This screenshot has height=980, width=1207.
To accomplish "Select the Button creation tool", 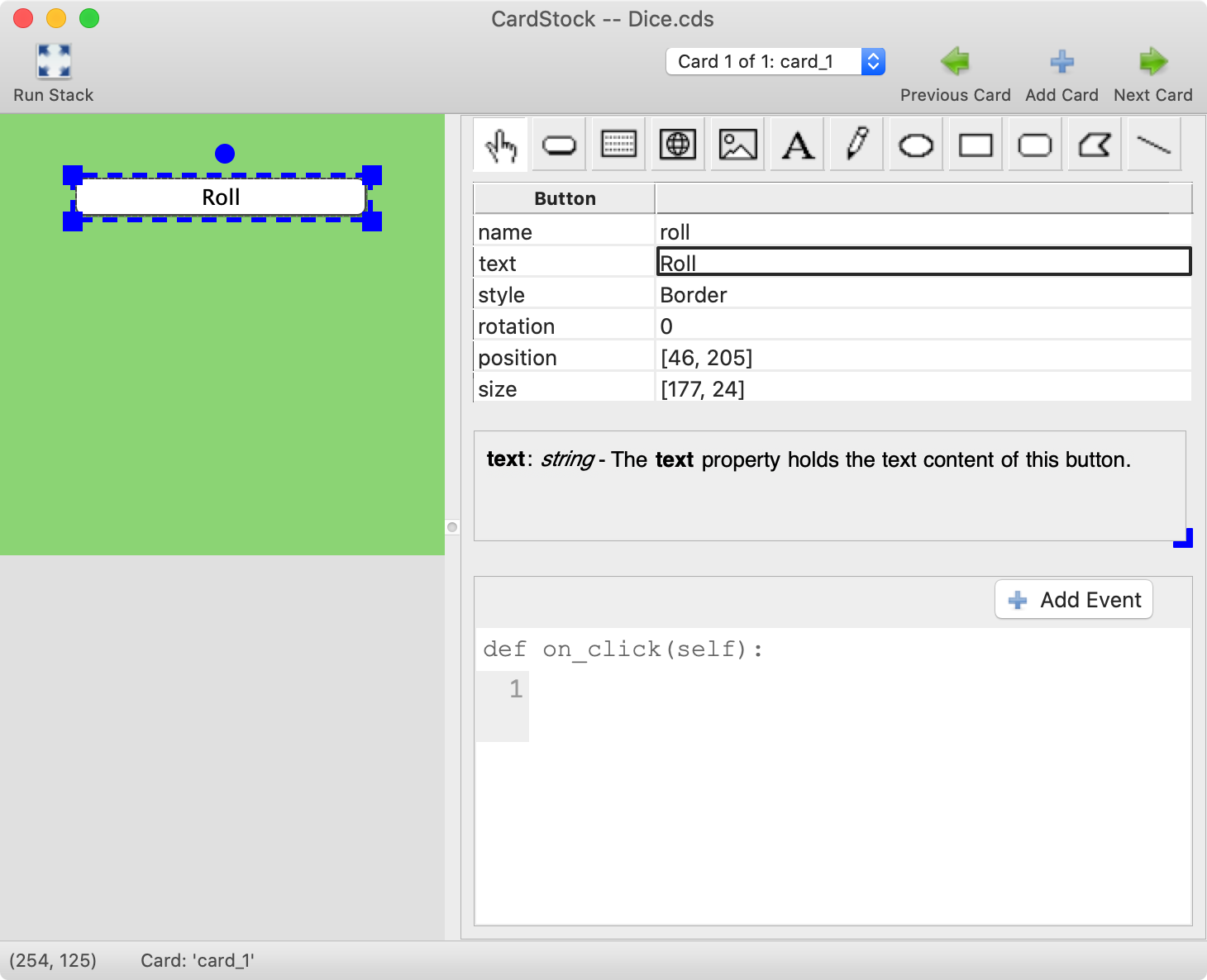I will [559, 145].
